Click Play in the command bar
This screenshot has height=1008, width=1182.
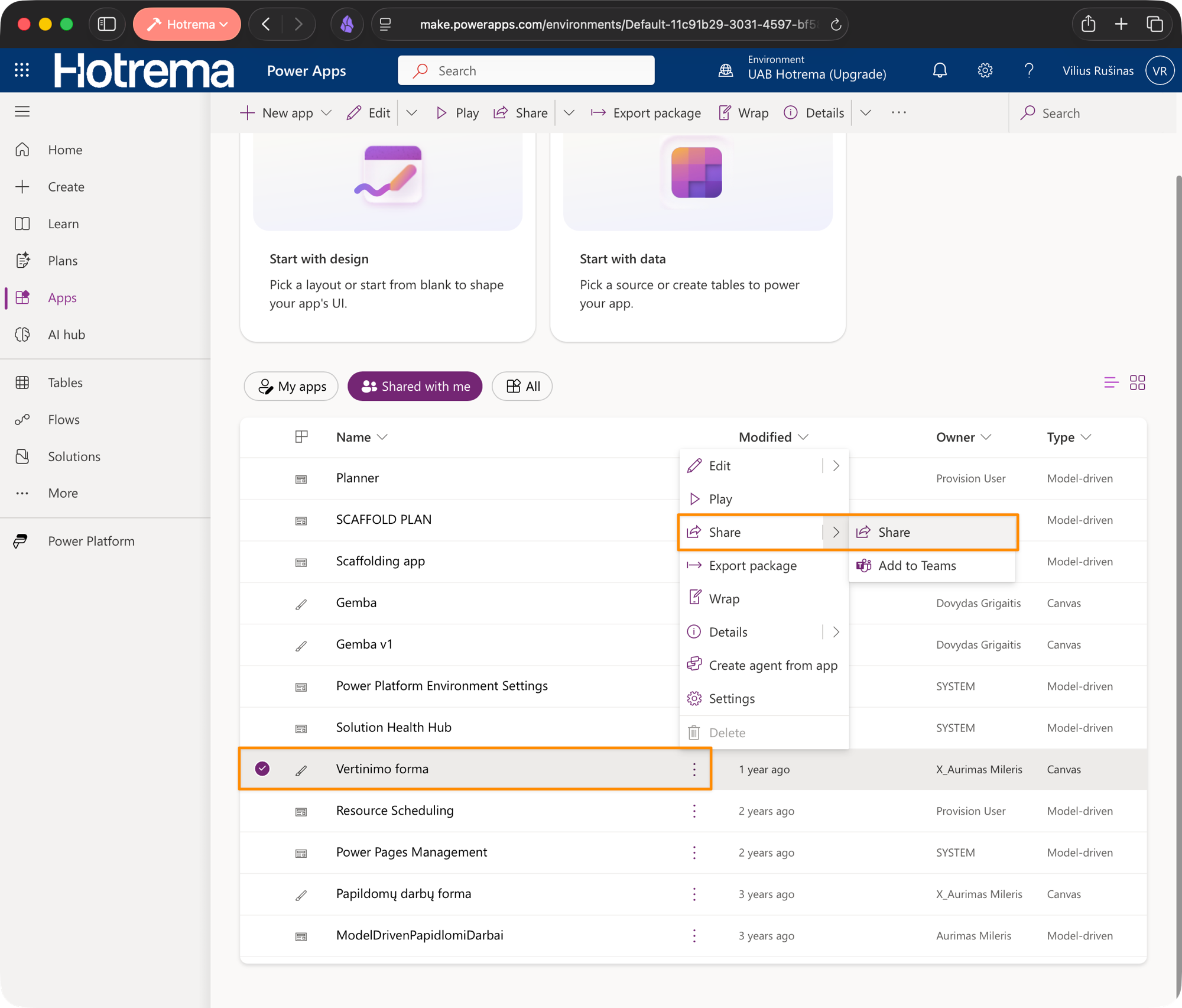coord(457,113)
